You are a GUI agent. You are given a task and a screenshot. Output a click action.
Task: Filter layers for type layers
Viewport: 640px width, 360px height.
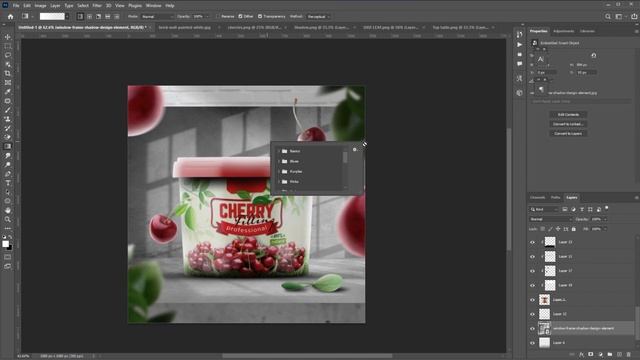582,209
